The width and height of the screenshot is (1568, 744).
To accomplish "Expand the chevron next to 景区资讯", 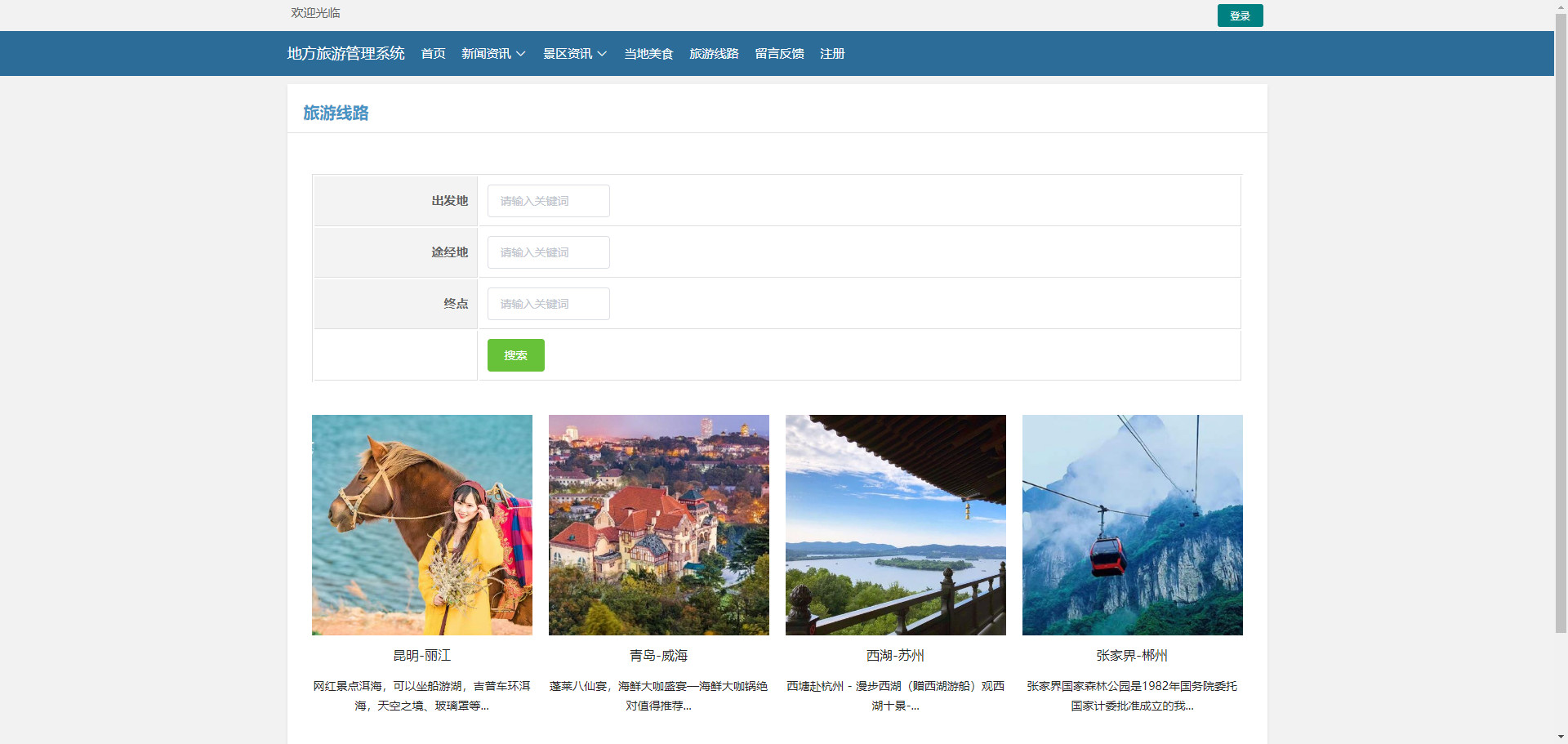I will [603, 54].
